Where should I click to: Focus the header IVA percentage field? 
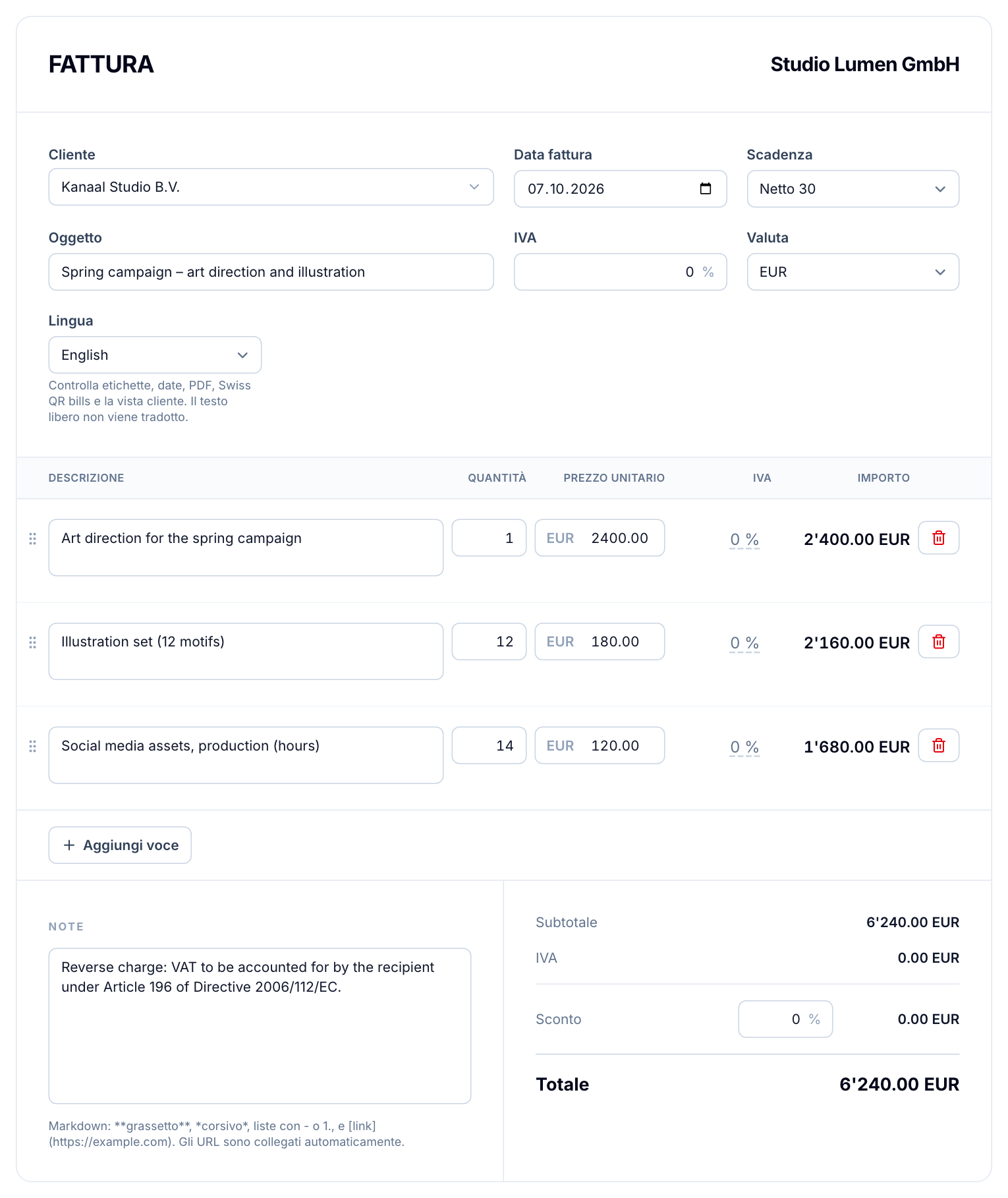click(620, 272)
